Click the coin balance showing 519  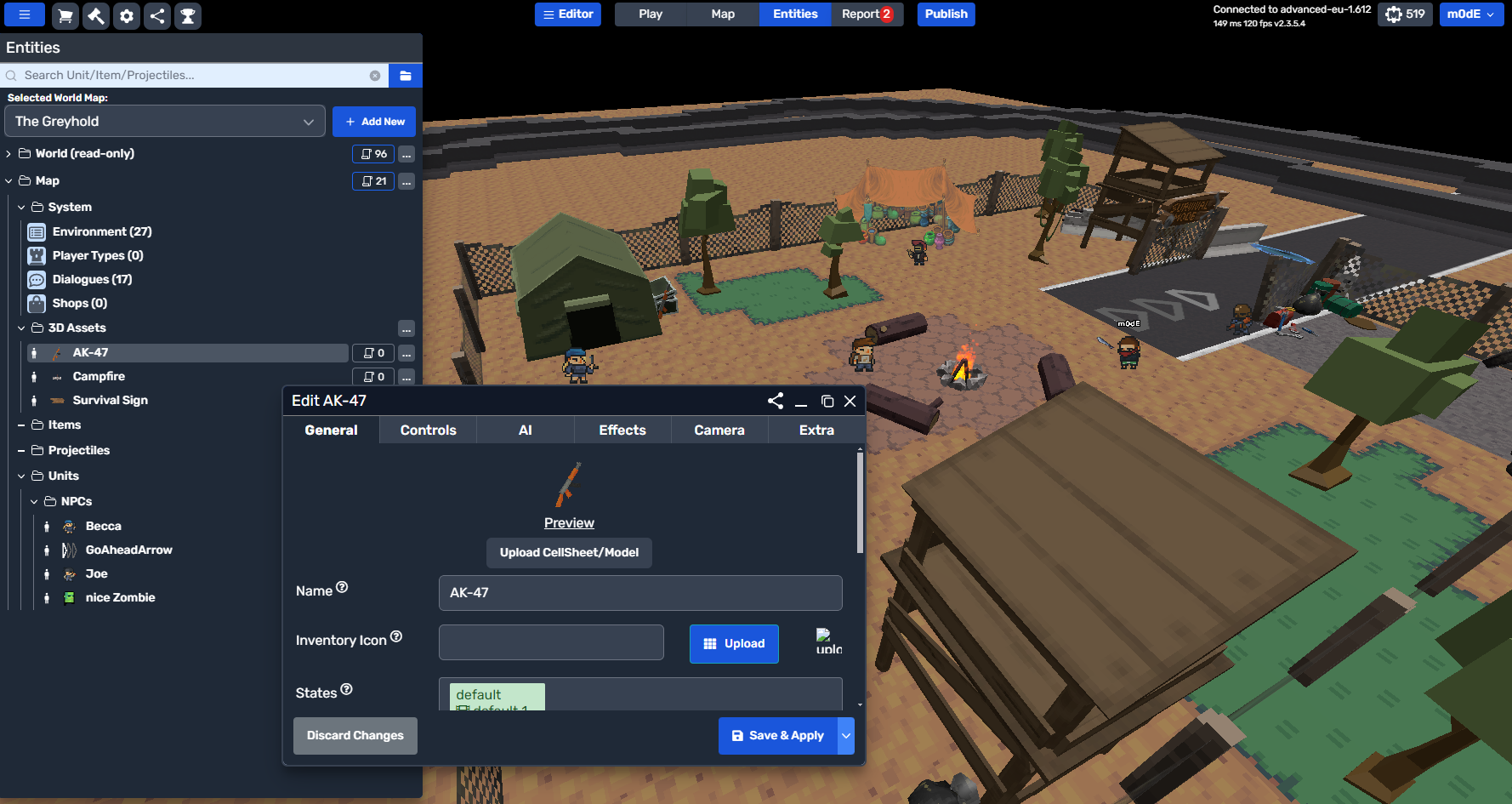click(x=1405, y=14)
